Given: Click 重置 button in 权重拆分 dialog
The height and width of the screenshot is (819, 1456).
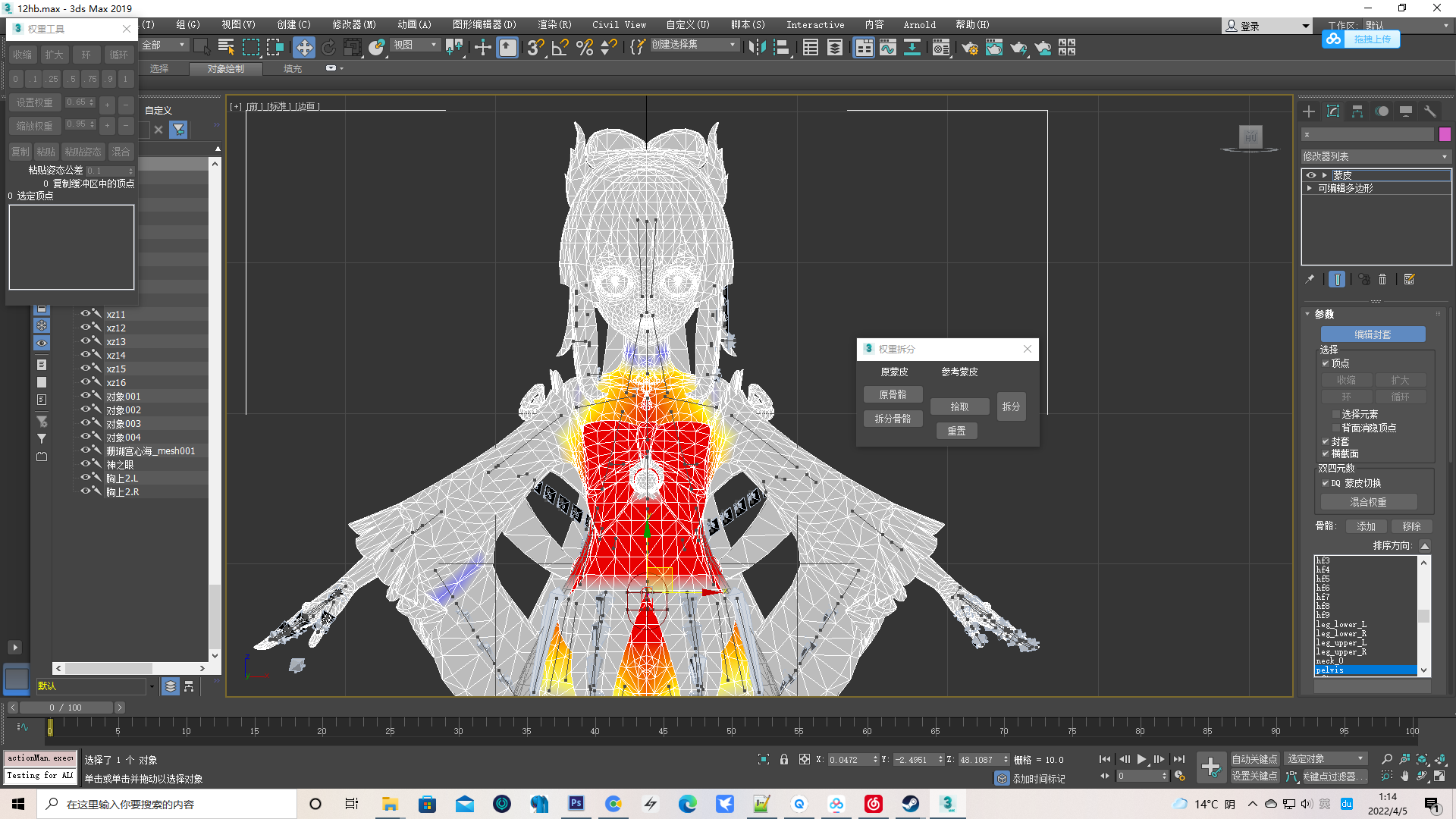Looking at the screenshot, I should pos(956,431).
